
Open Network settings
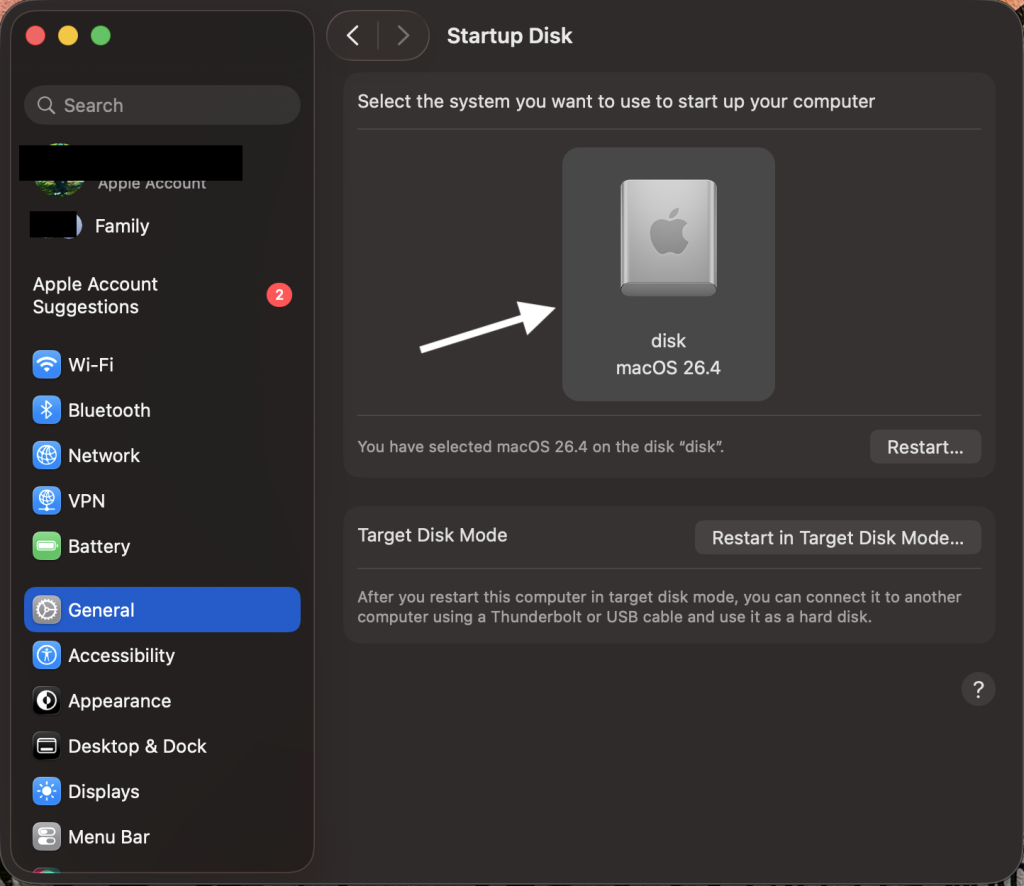pos(46,455)
